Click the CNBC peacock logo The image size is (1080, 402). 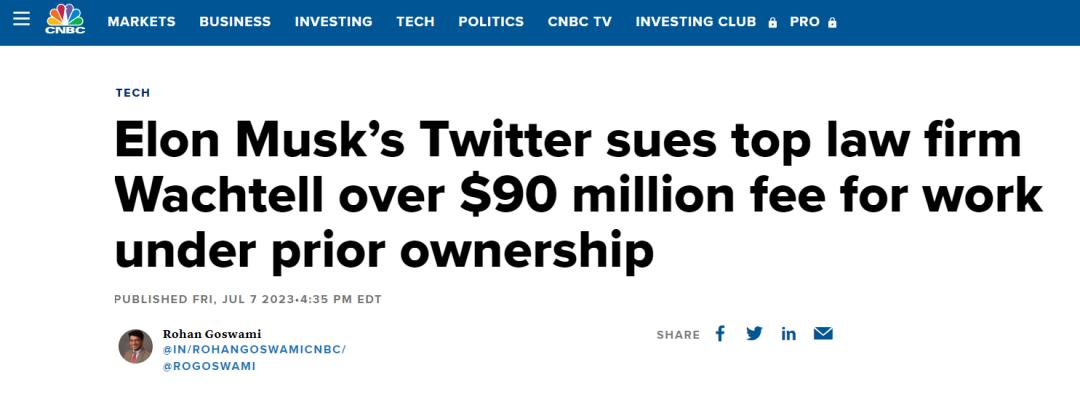tap(65, 20)
